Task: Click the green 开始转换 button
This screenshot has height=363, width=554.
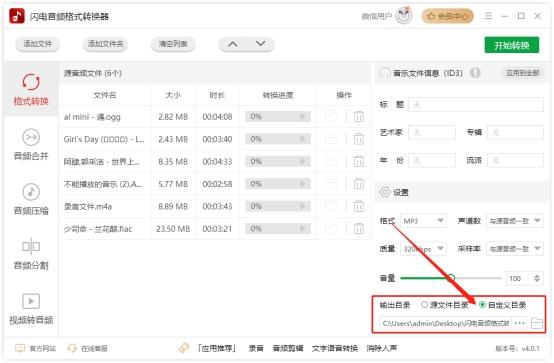Action: pos(512,45)
